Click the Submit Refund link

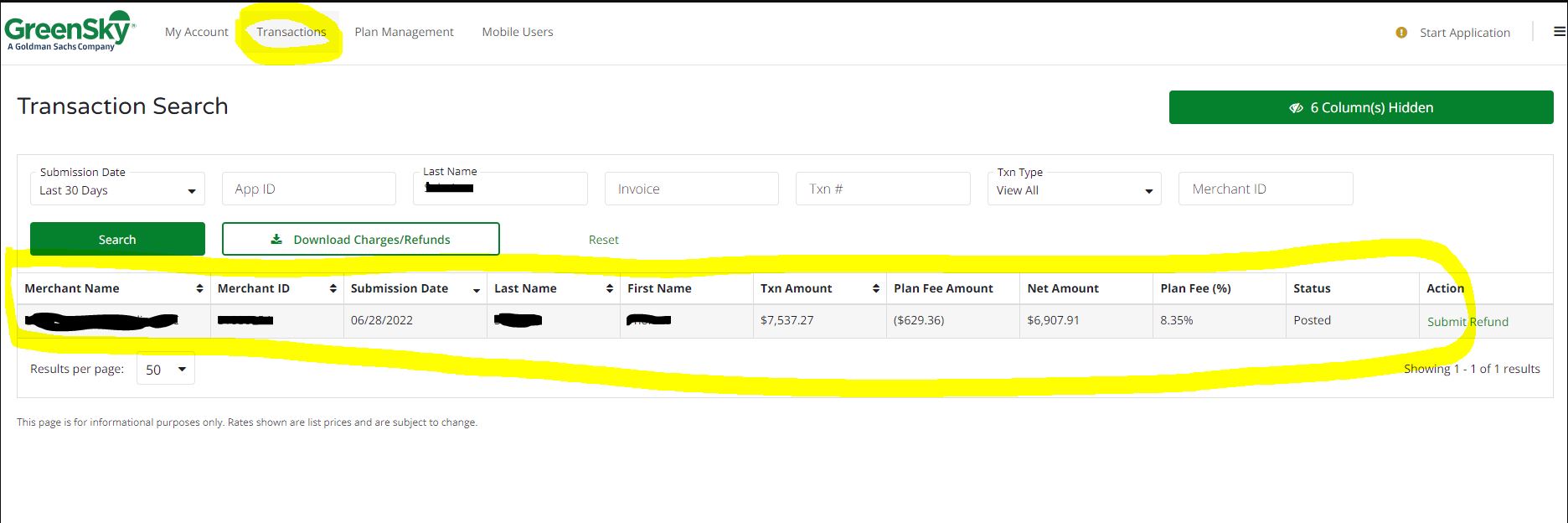(x=1467, y=322)
